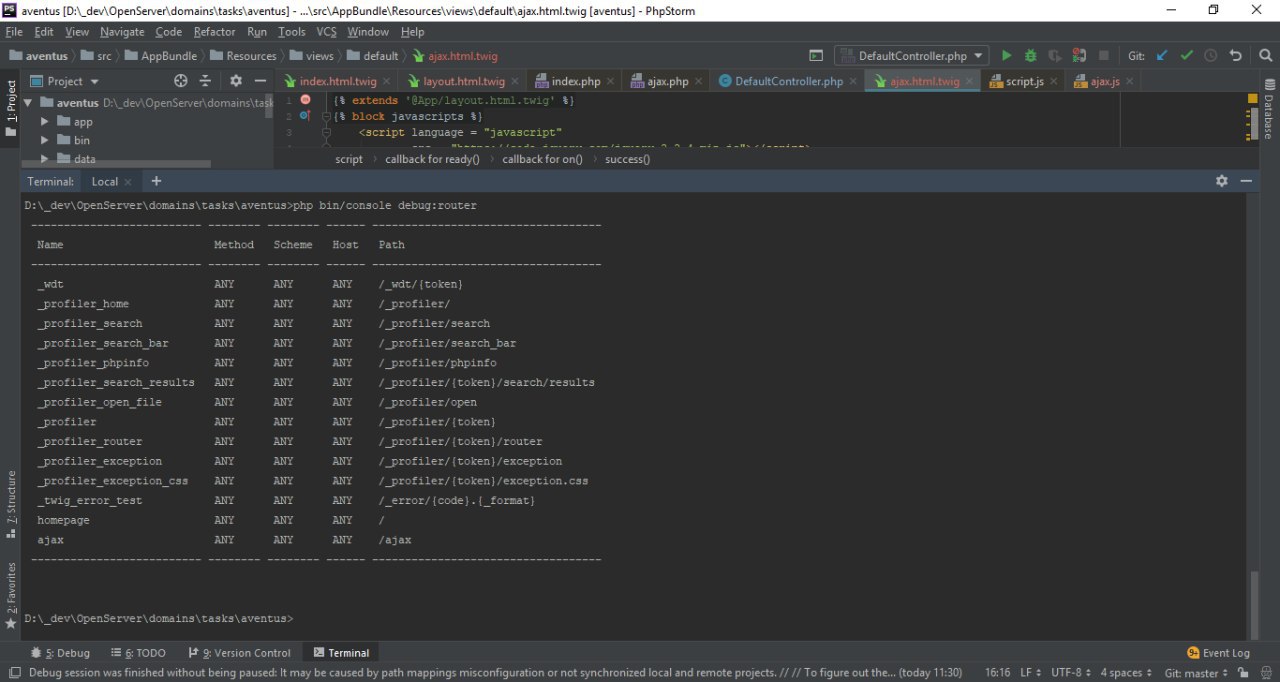
Task: Hide the Terminal panel with minus icon
Action: (x=1246, y=181)
